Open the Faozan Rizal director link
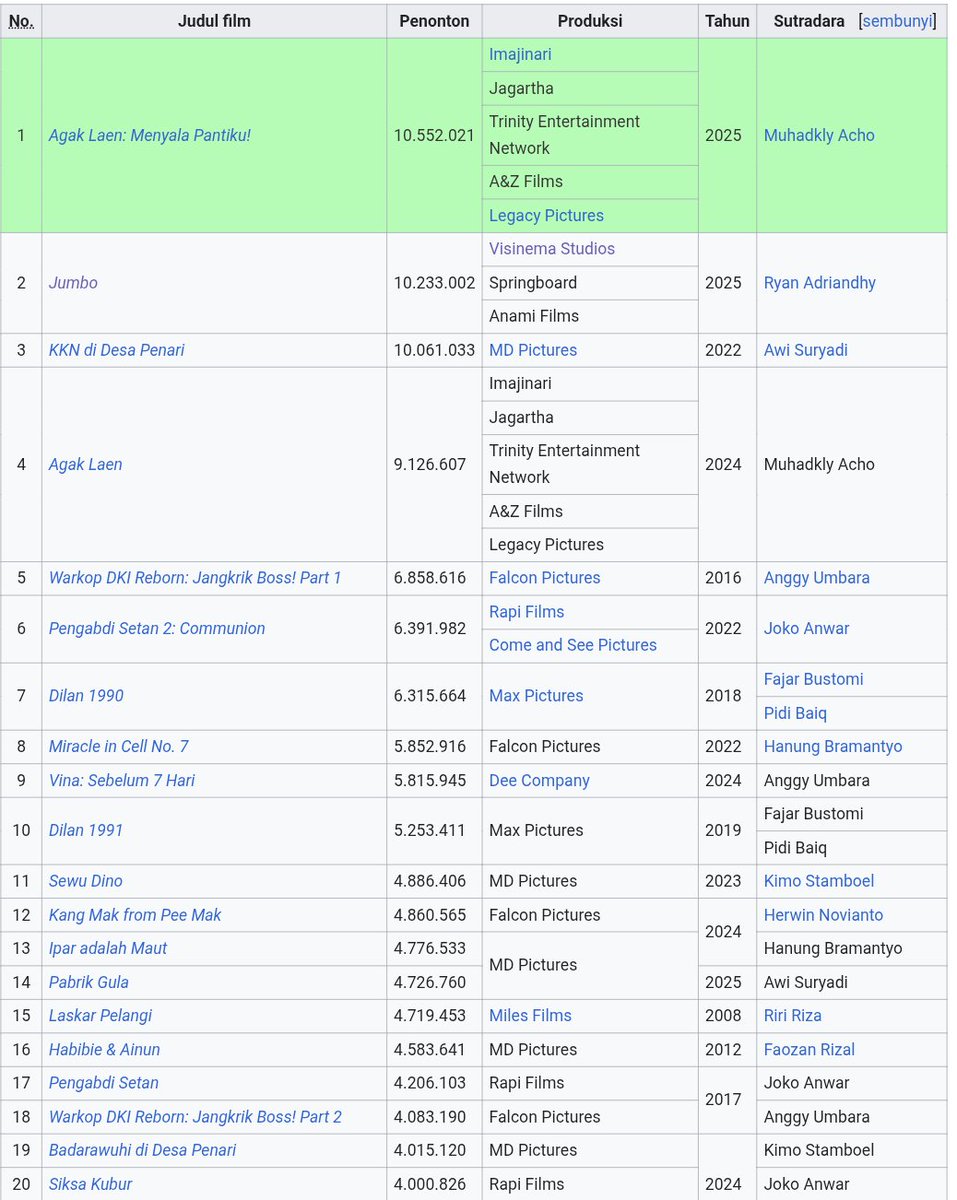 tap(810, 1050)
